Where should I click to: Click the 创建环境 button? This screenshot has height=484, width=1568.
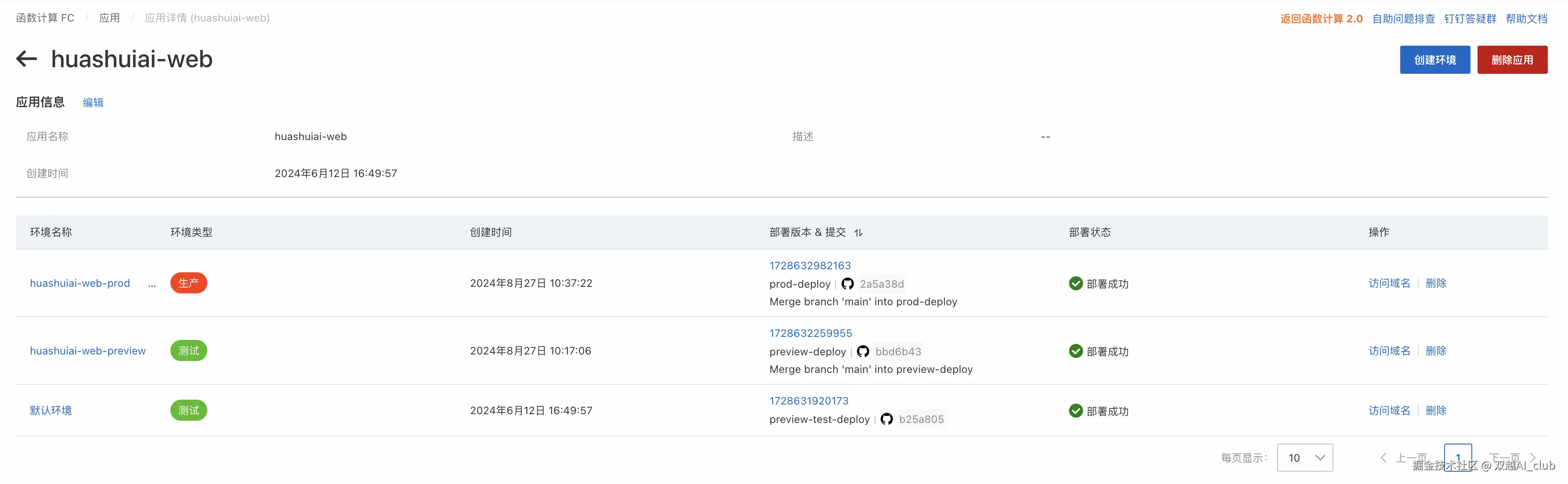pos(1434,60)
